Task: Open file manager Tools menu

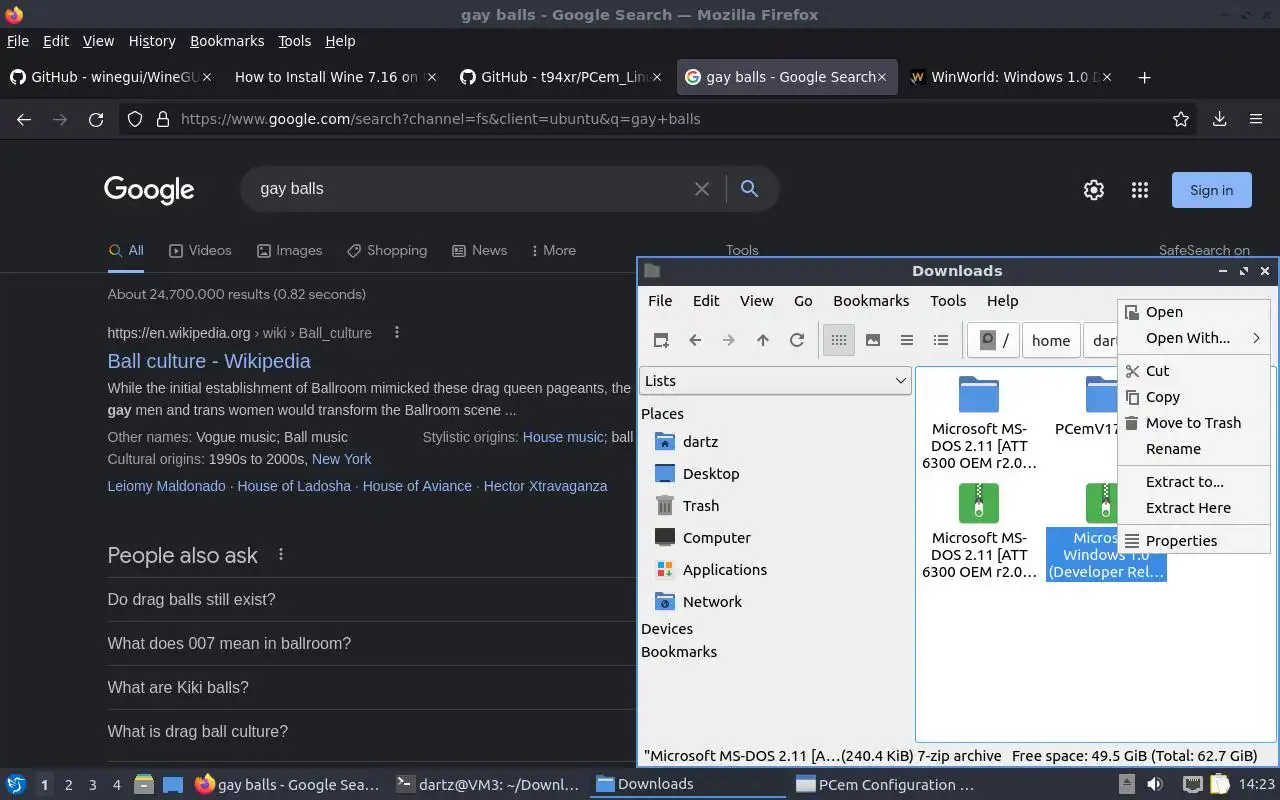Action: (x=948, y=300)
